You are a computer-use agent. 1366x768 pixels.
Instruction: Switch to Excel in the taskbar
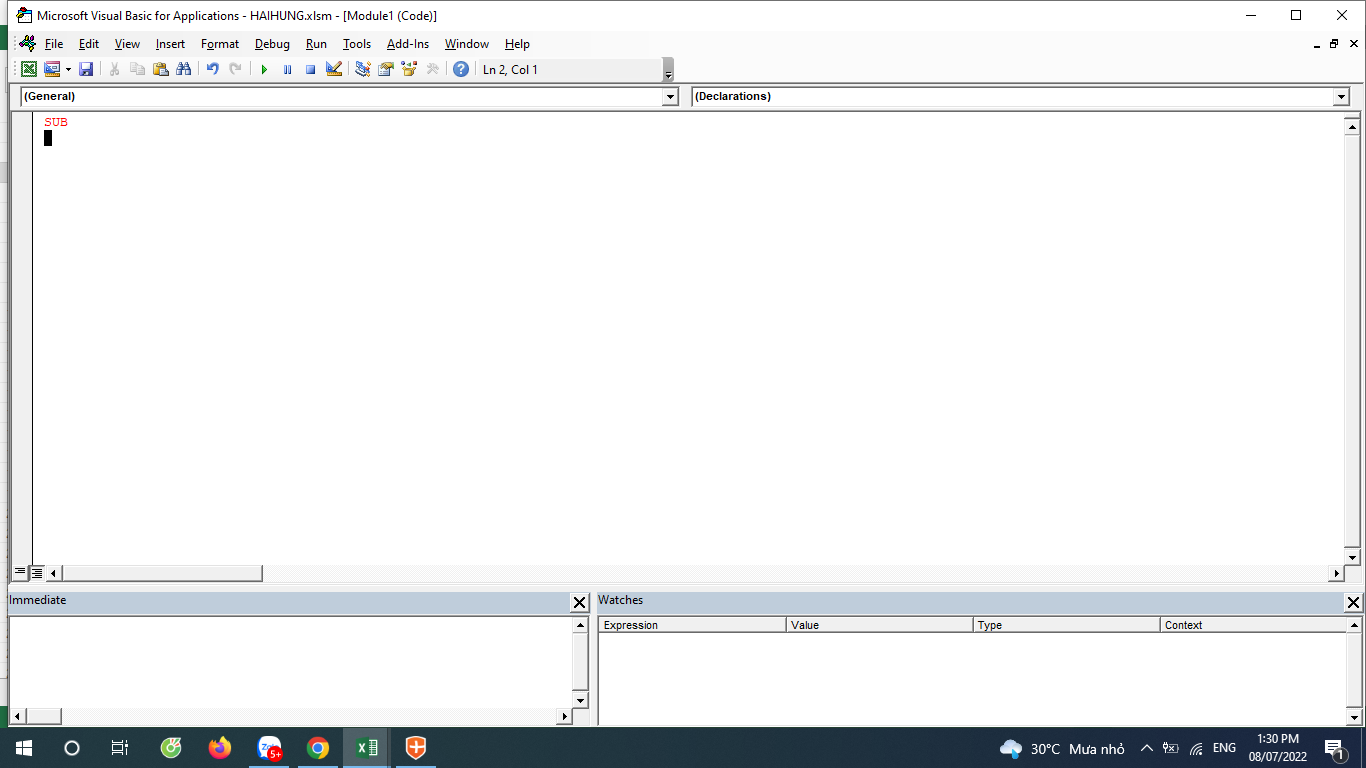tap(367, 748)
